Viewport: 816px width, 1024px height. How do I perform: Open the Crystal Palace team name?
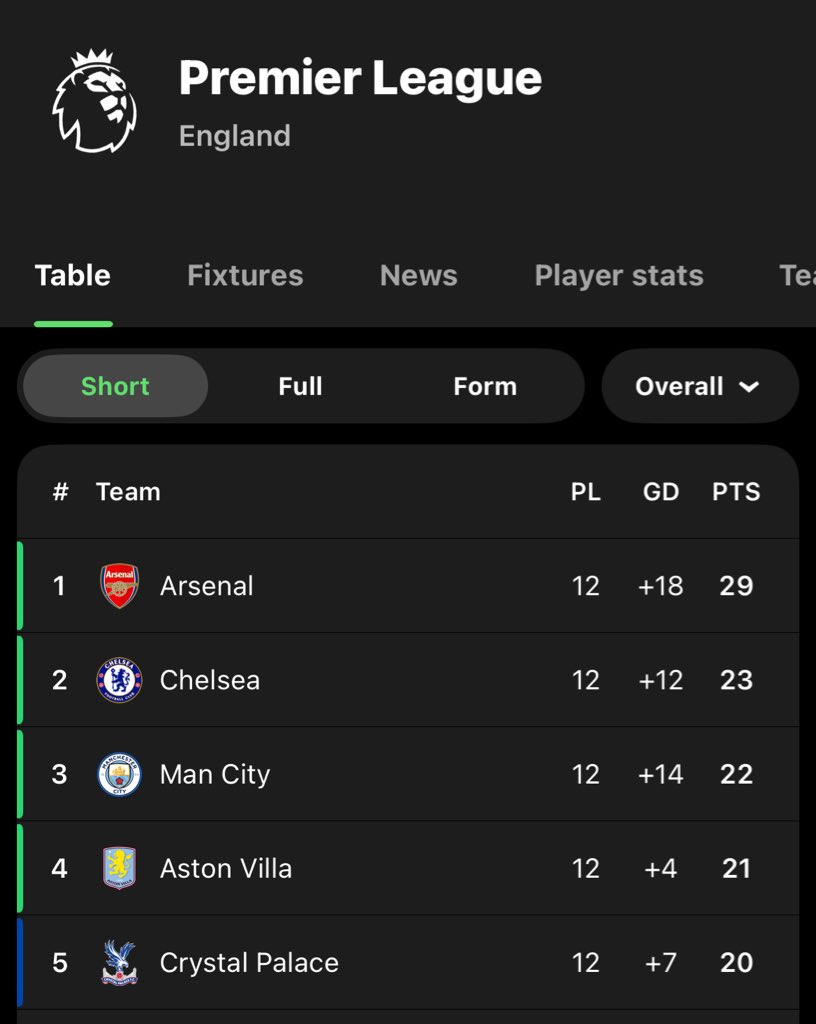coord(249,962)
